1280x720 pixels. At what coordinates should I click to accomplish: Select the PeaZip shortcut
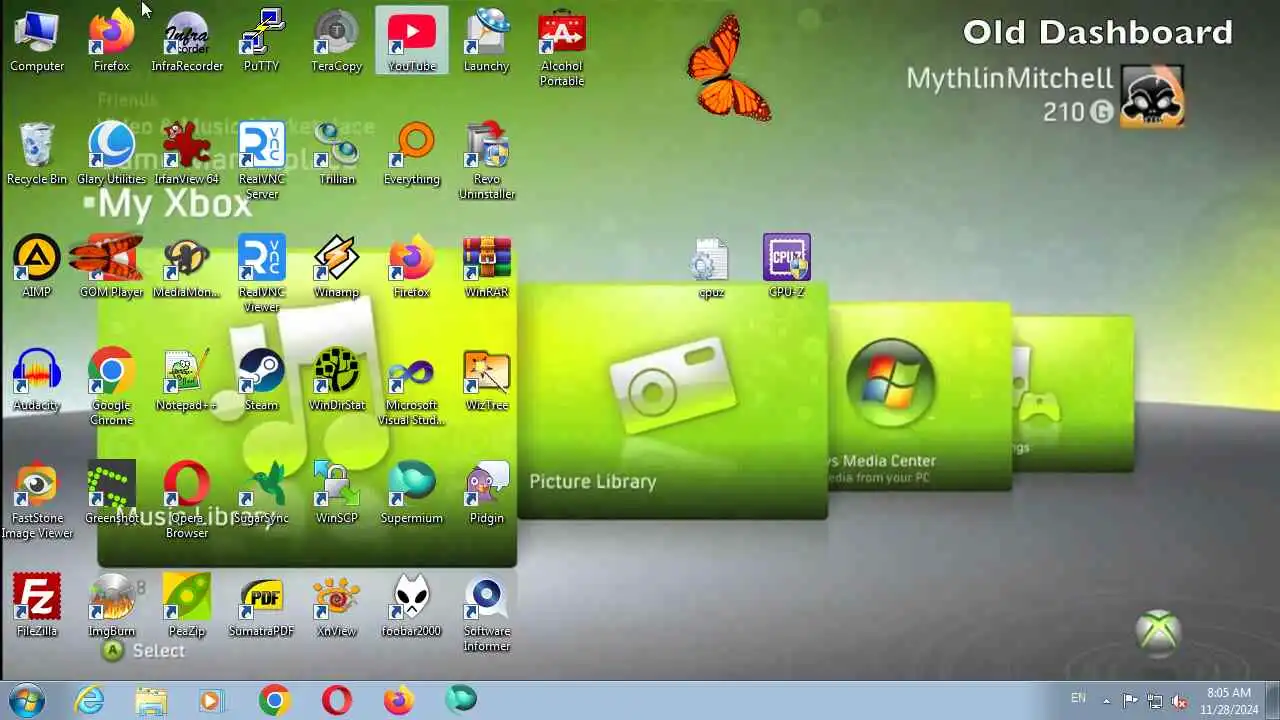click(187, 605)
